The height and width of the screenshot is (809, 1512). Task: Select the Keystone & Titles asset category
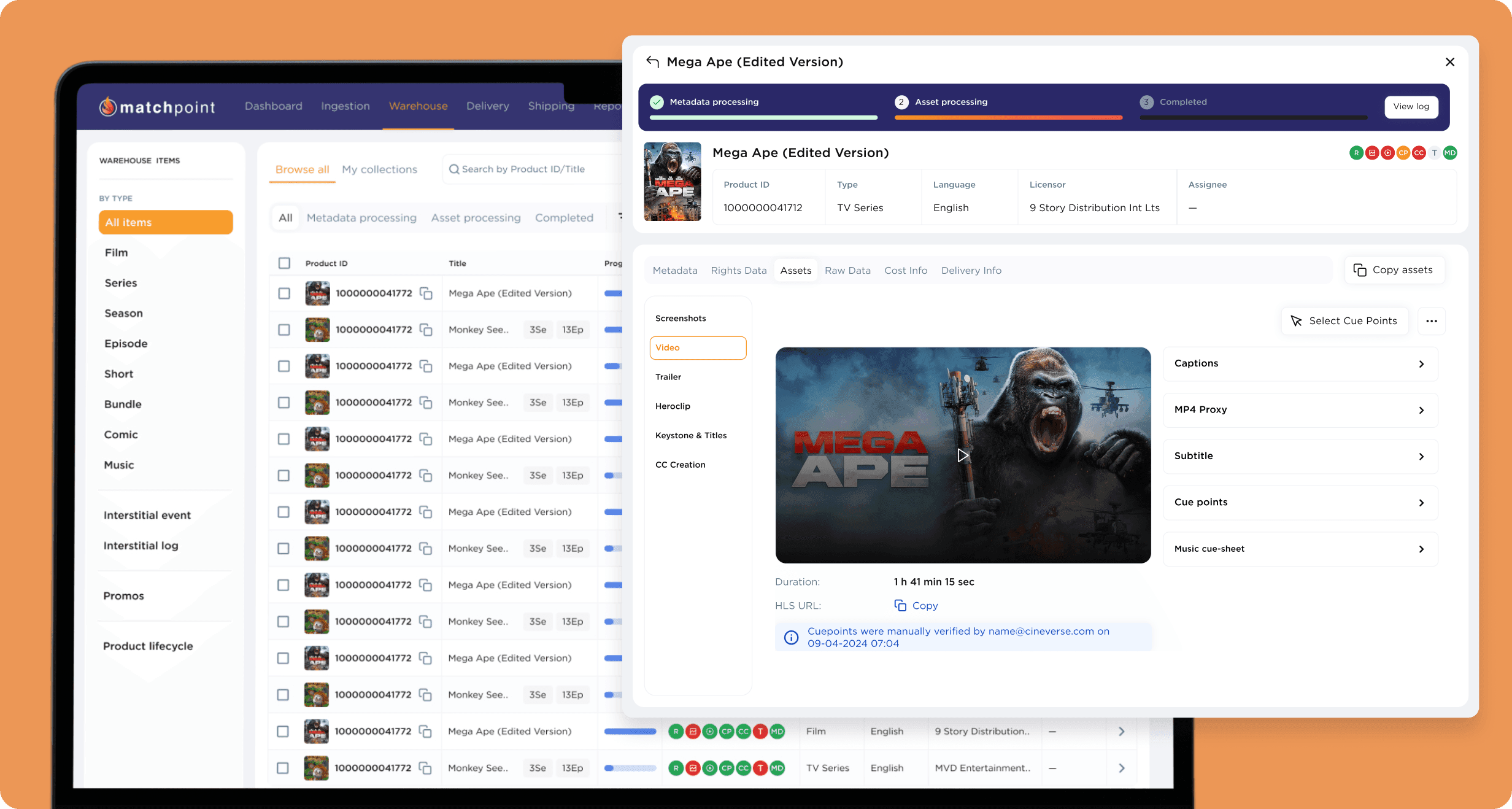[691, 435]
